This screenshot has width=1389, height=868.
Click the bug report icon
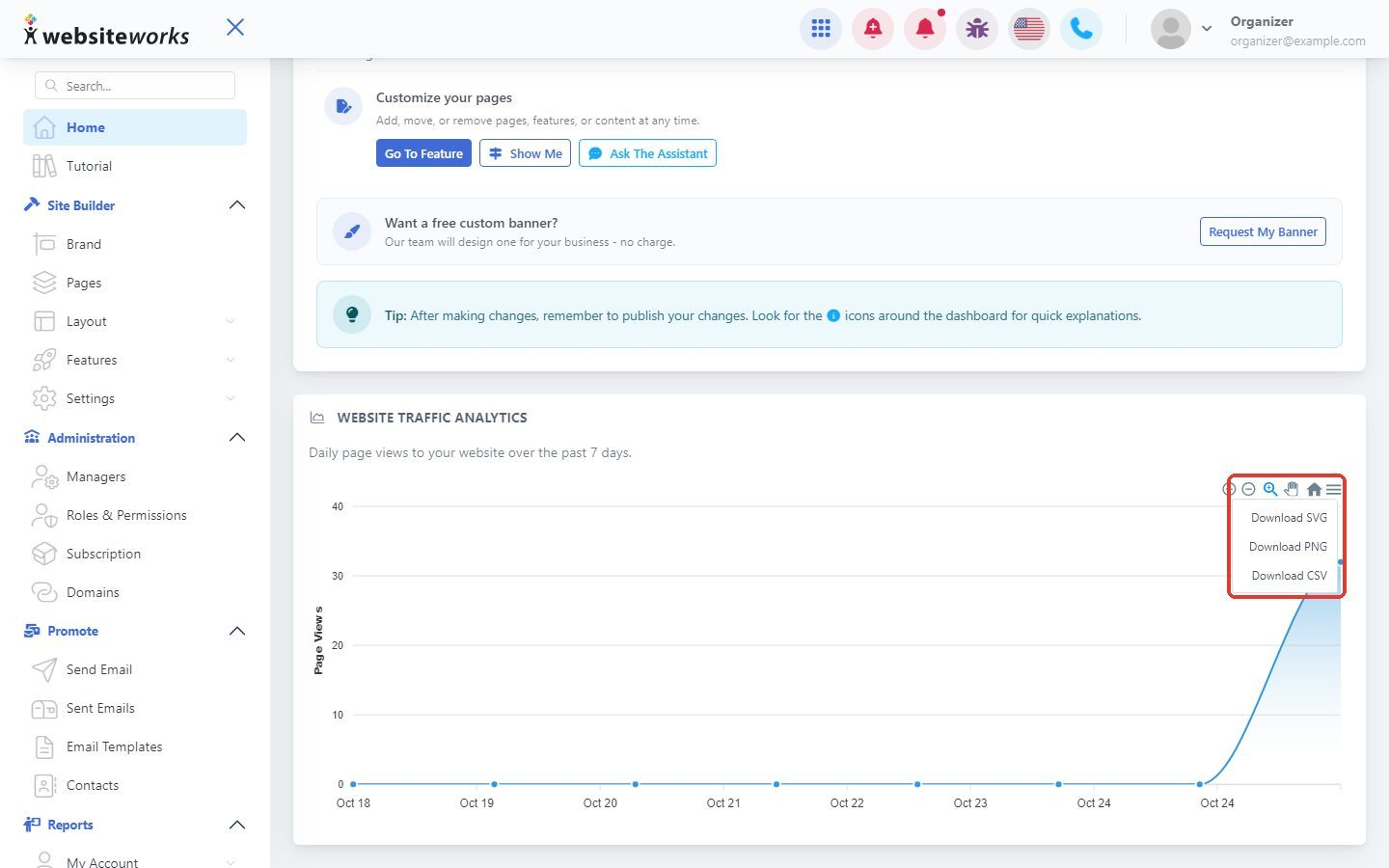coord(977,29)
